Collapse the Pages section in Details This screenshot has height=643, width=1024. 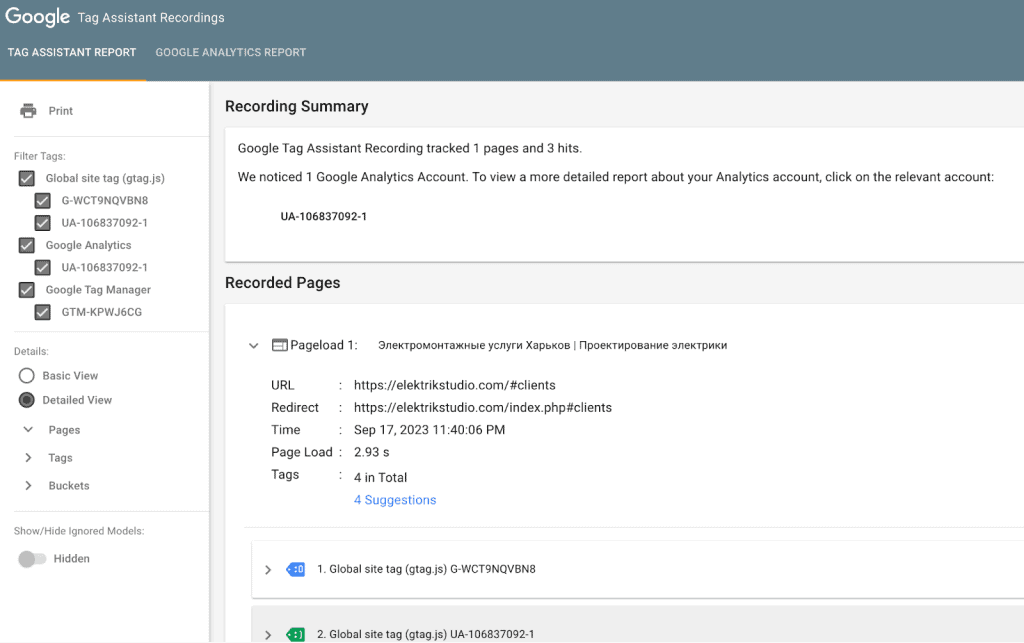[26, 429]
